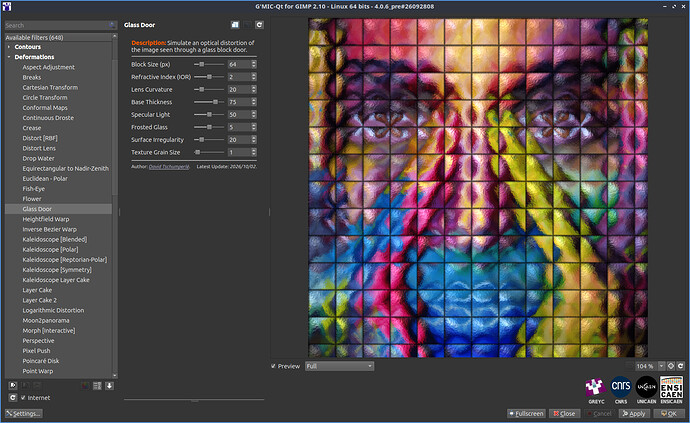The width and height of the screenshot is (690, 423).
Task: Select the Drop Water filter
Action: 38,158
